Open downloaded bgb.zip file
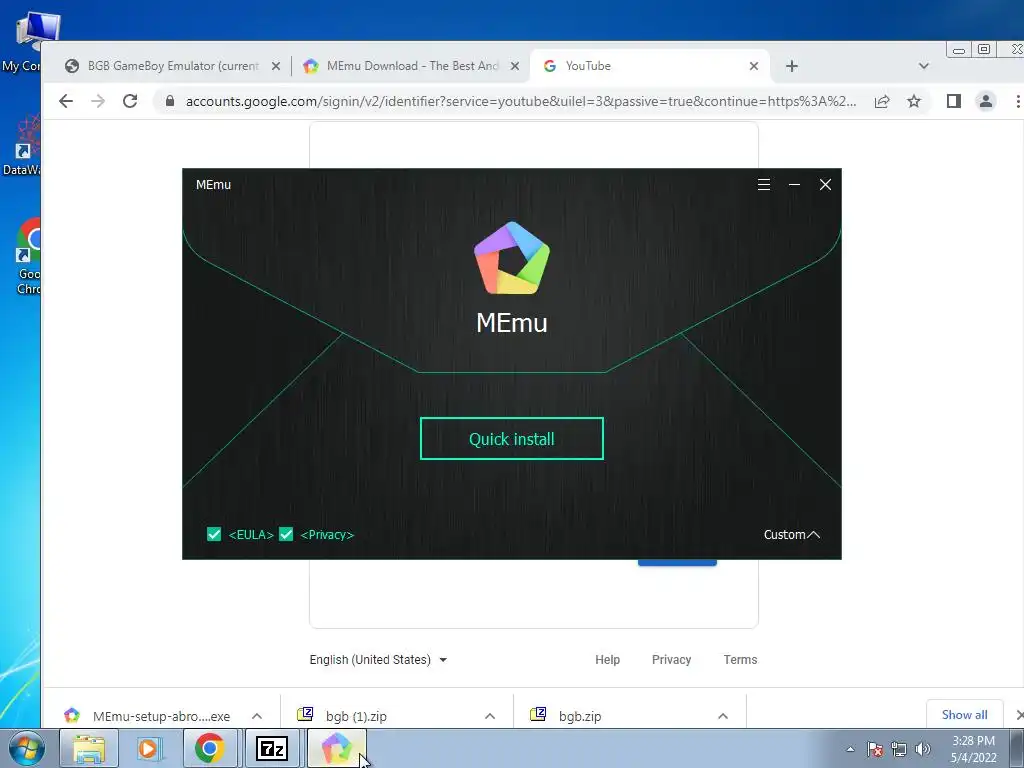1024x768 pixels. coord(580,716)
